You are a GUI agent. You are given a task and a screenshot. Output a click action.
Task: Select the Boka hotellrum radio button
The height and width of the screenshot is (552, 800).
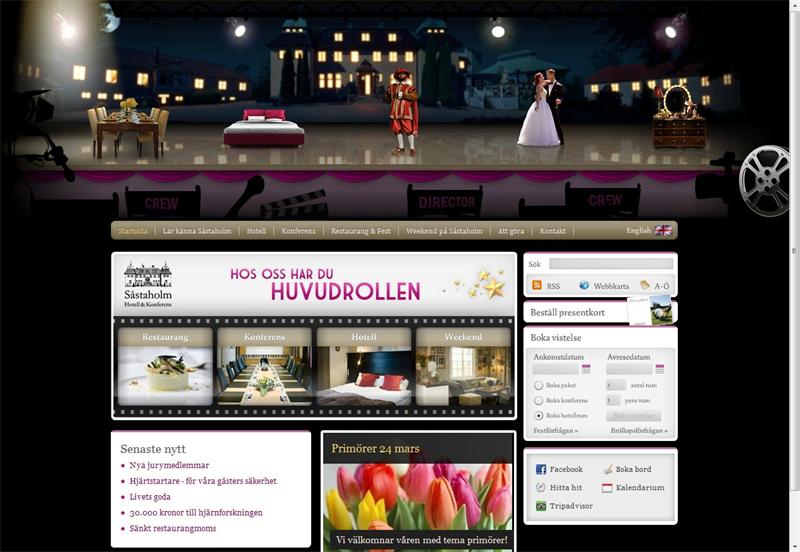click(x=539, y=415)
